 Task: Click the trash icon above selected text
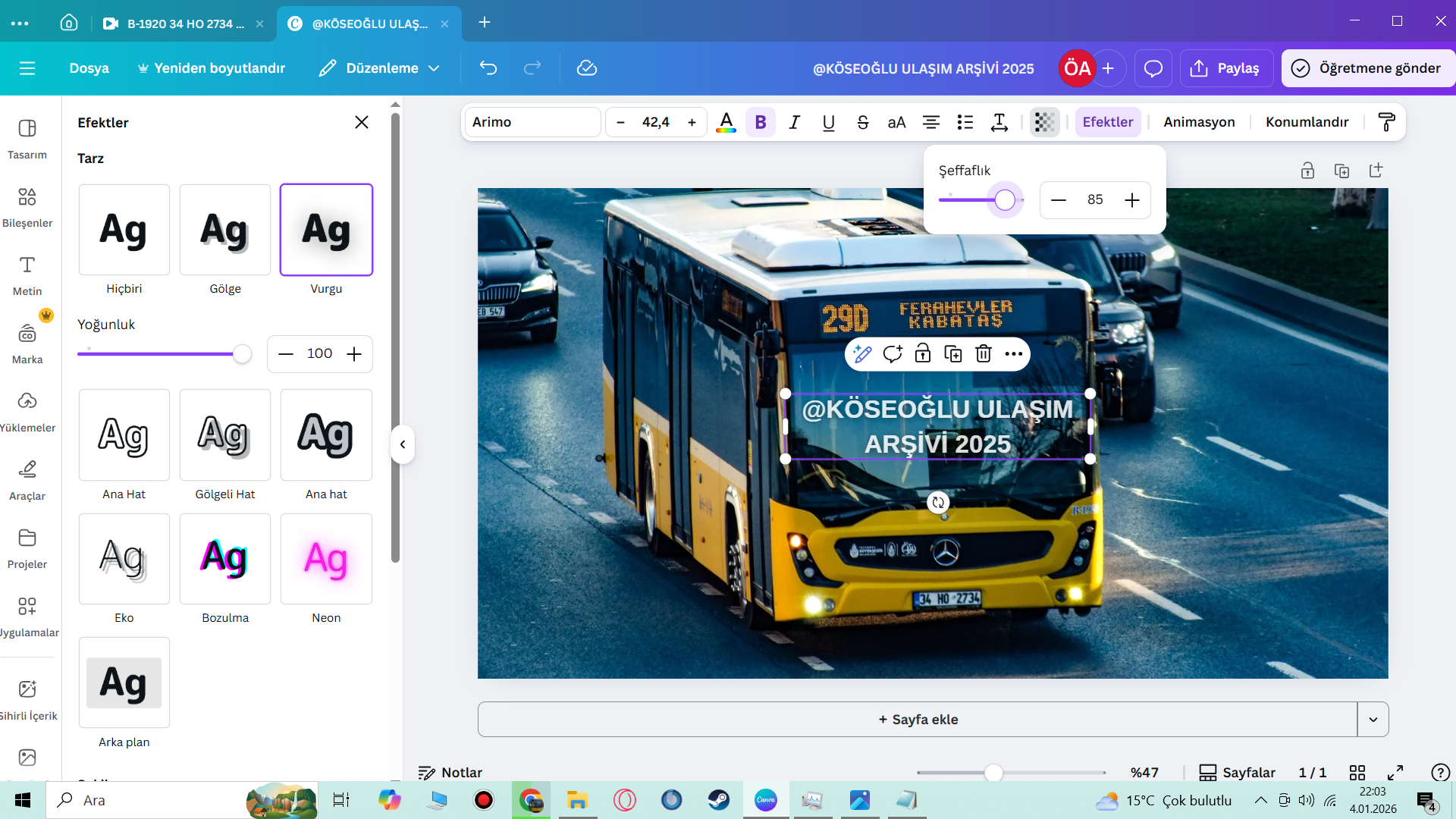(x=984, y=354)
